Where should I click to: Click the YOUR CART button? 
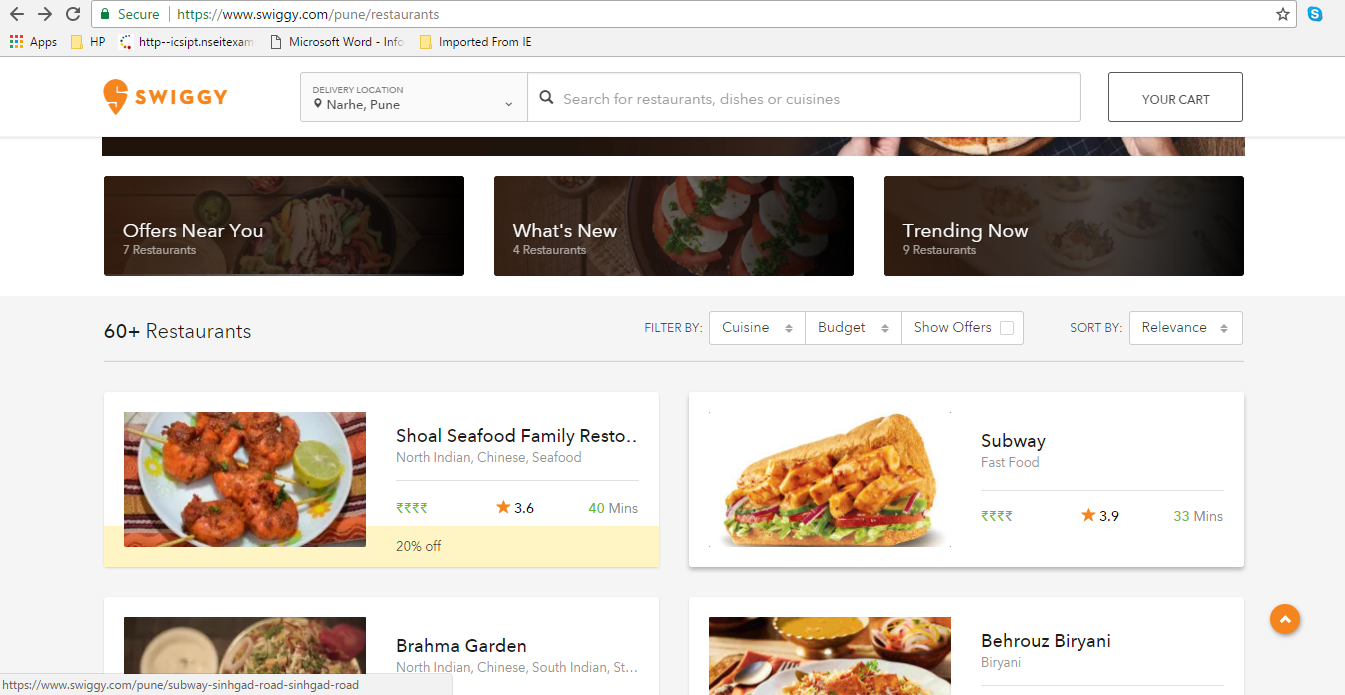pyautogui.click(x=1175, y=97)
